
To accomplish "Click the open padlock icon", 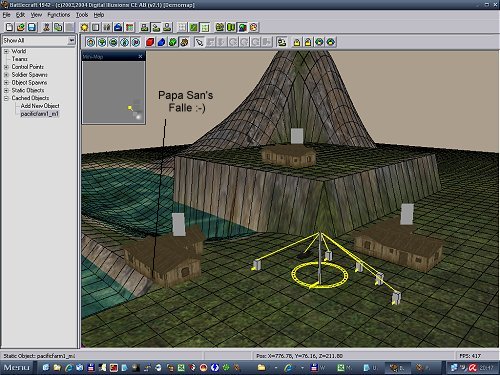I will click(x=308, y=42).
